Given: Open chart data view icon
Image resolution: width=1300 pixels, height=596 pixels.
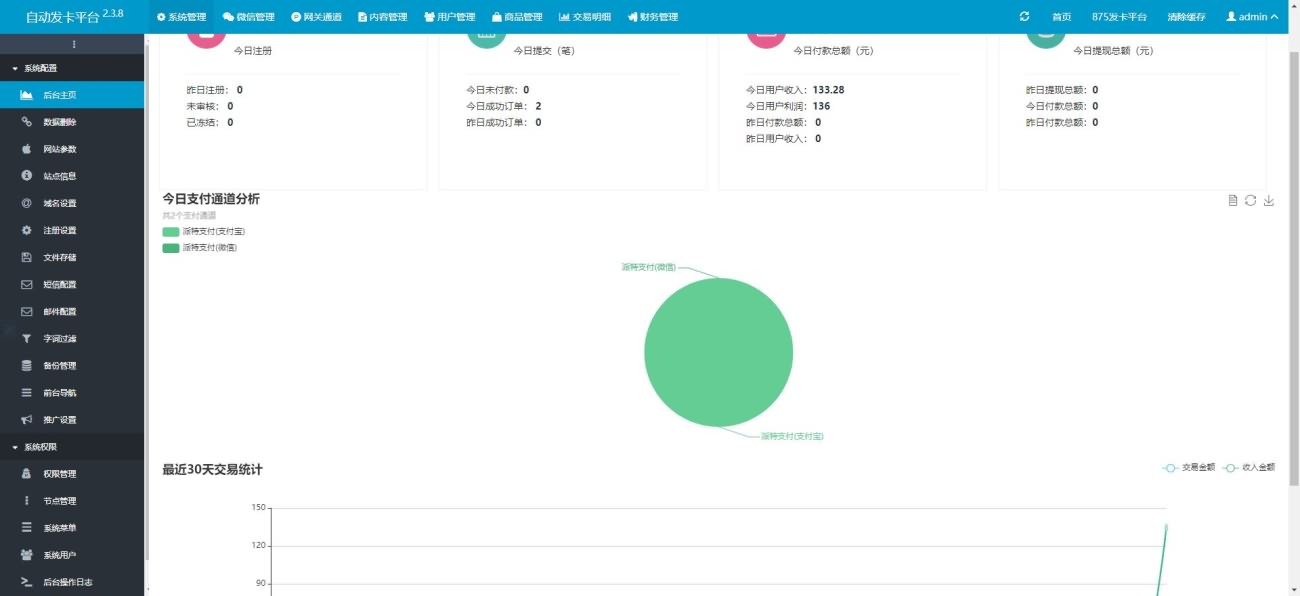Looking at the screenshot, I should pos(1233,201).
